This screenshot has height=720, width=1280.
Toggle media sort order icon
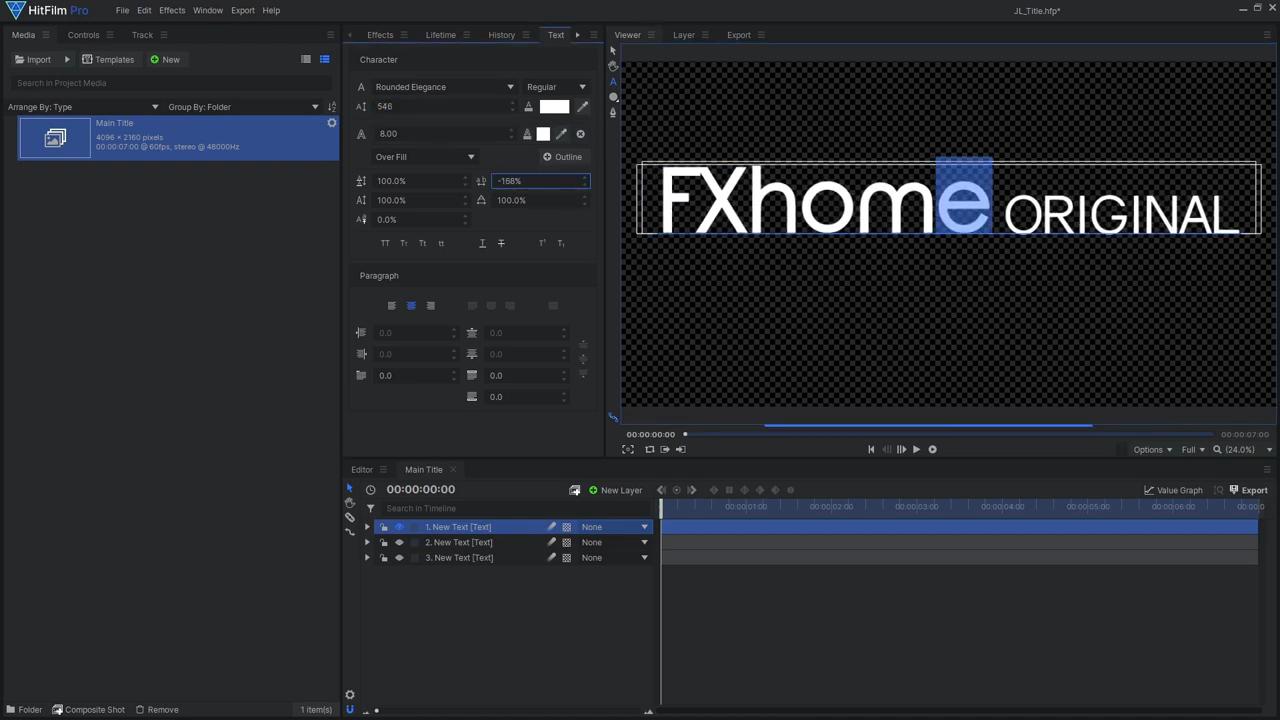tap(332, 107)
